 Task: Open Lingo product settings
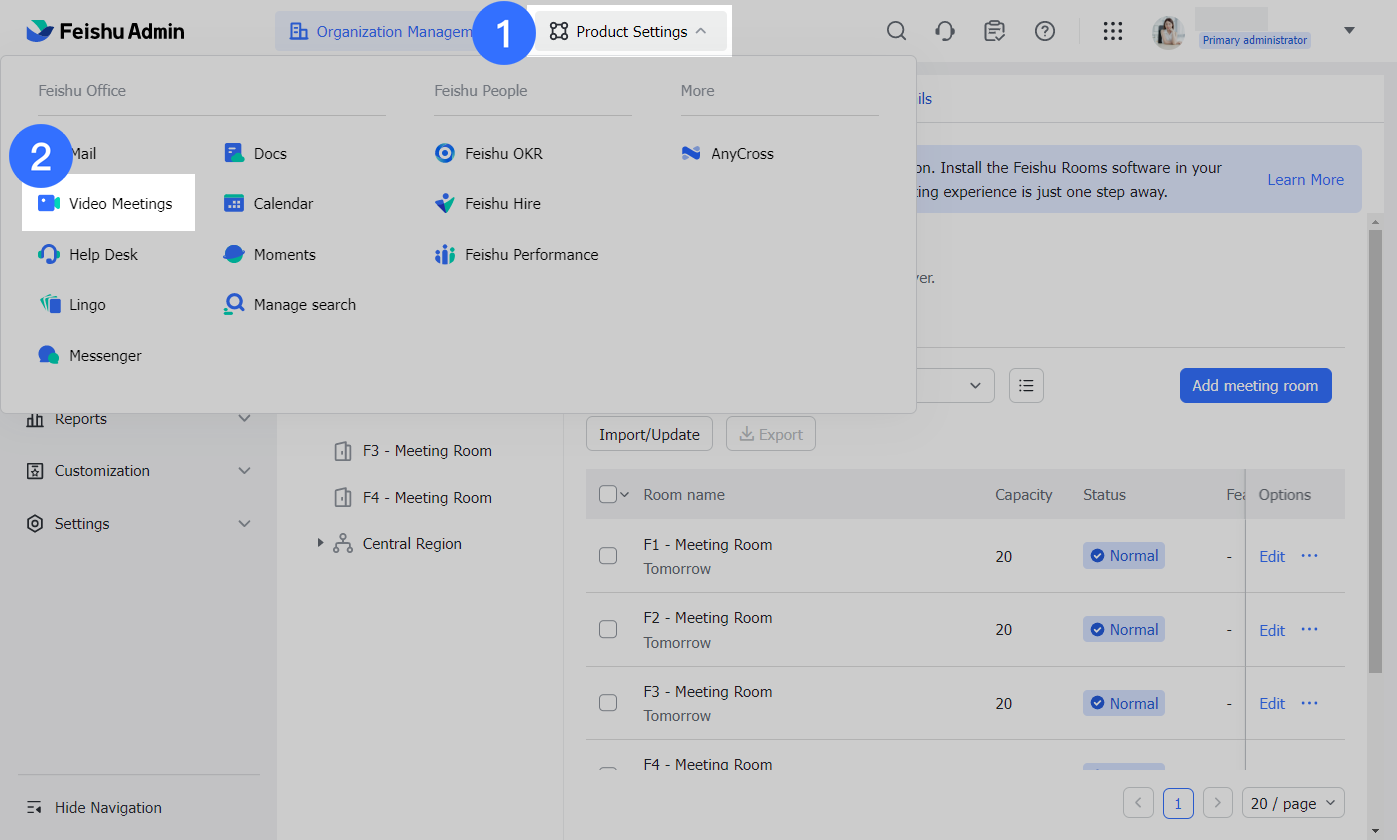coord(72,305)
